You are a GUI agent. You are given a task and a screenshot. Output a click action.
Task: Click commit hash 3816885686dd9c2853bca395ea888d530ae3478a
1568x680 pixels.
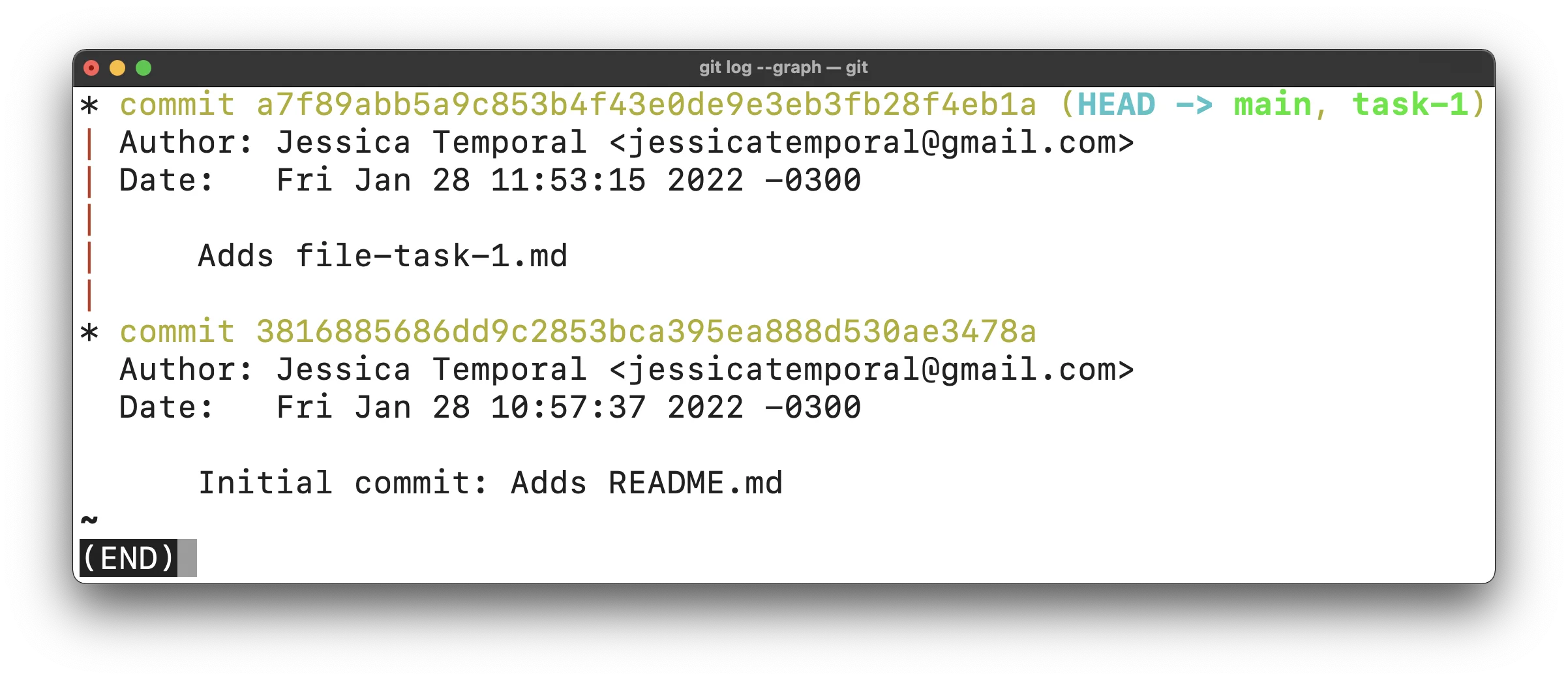646,332
